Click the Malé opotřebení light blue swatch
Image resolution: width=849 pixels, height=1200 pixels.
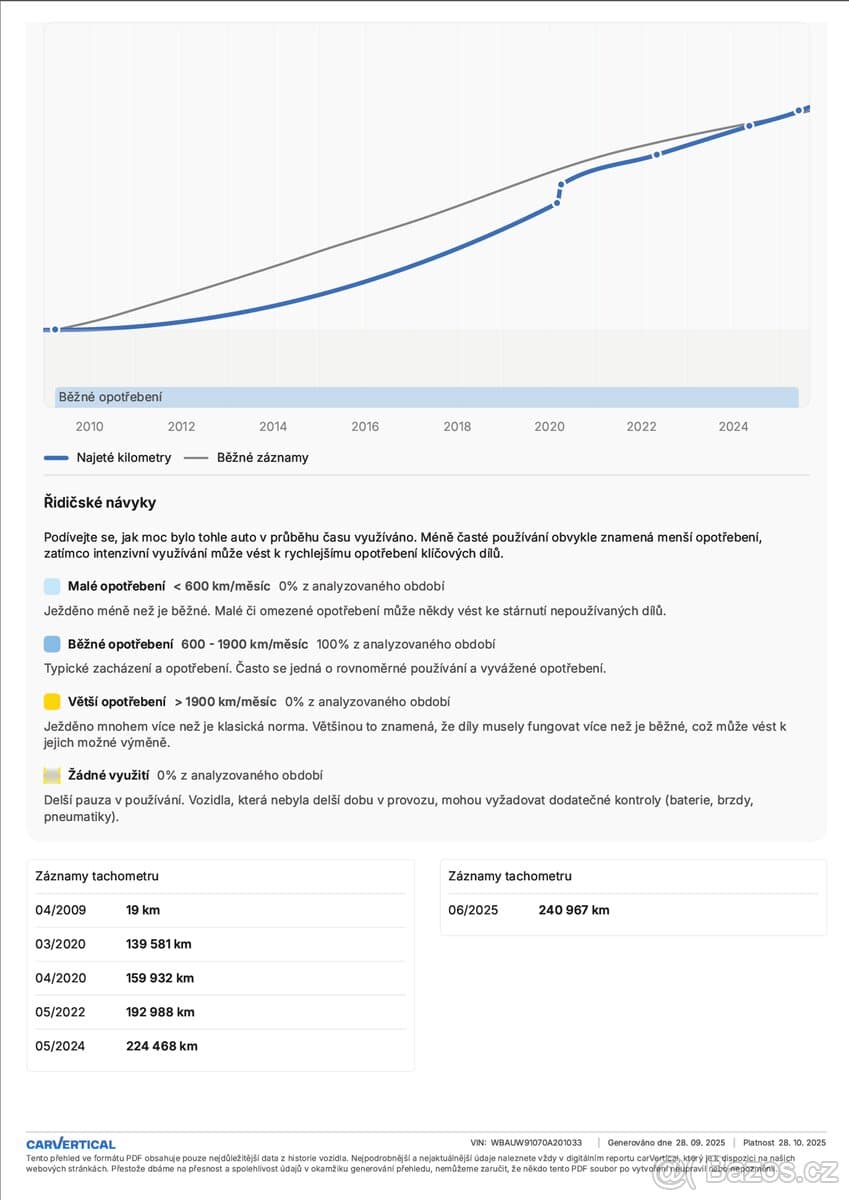coord(52,587)
